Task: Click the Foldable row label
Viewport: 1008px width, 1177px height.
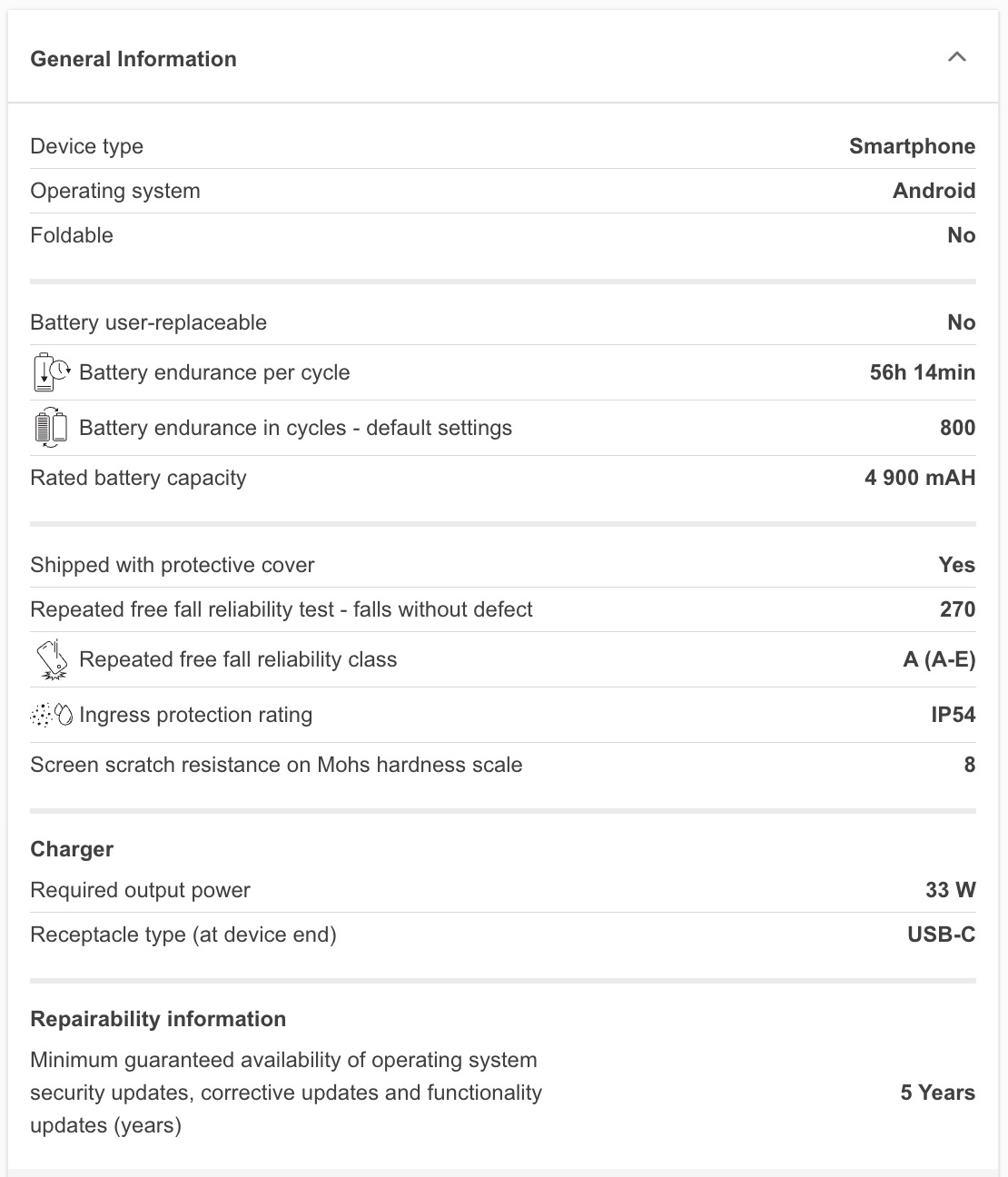Action: (x=72, y=235)
